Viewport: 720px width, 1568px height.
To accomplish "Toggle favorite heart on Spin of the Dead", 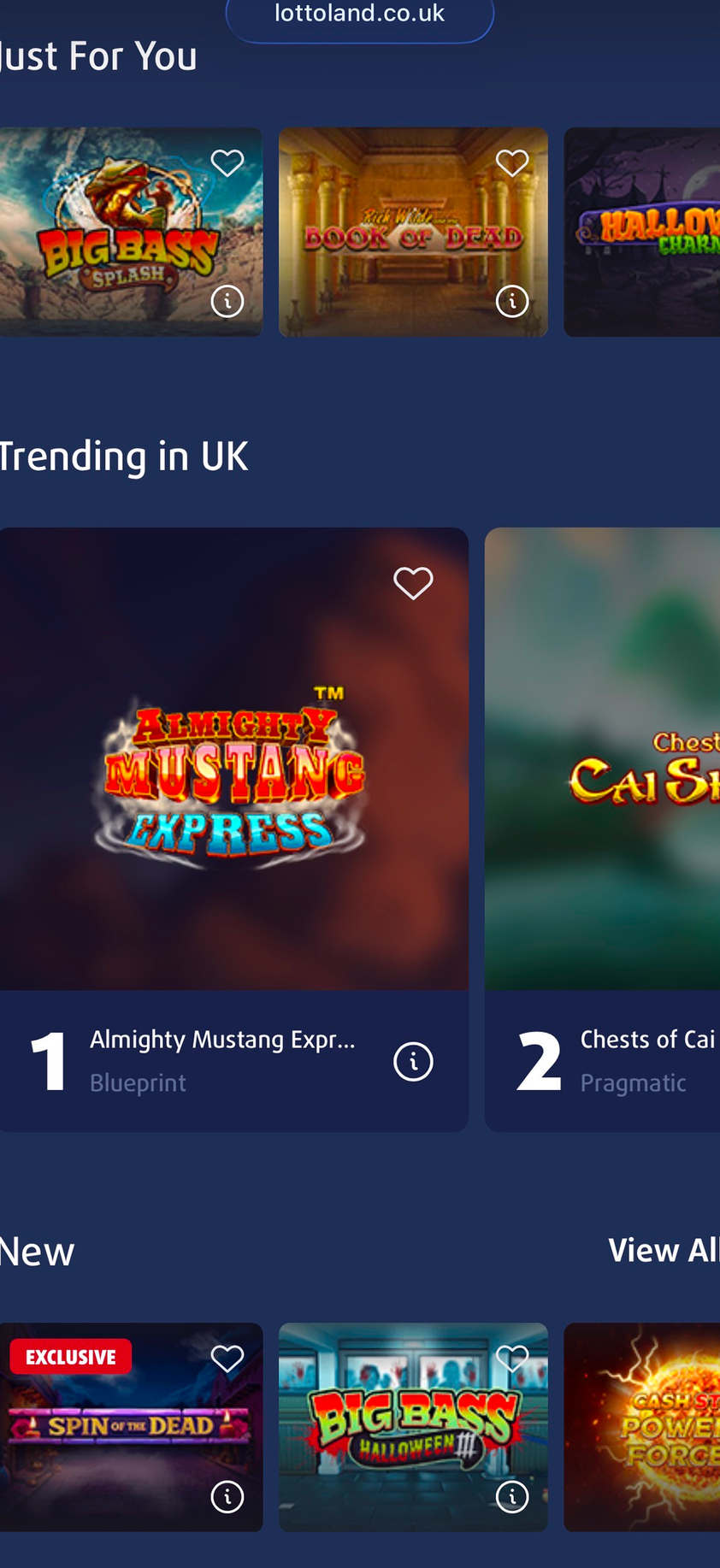I will 227,1359.
